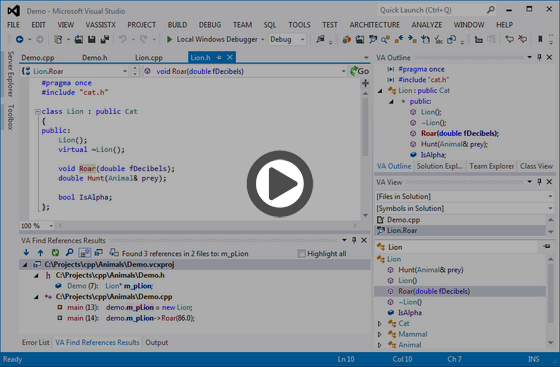Open the FILE menu
Screen dimensions: 560x367
(14, 25)
